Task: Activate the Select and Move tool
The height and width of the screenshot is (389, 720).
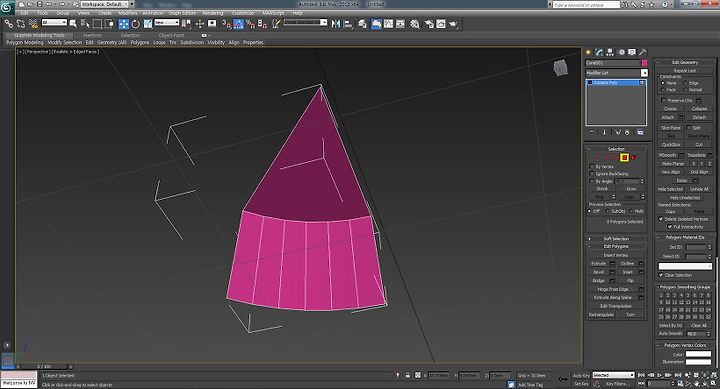Action: pos(124,24)
